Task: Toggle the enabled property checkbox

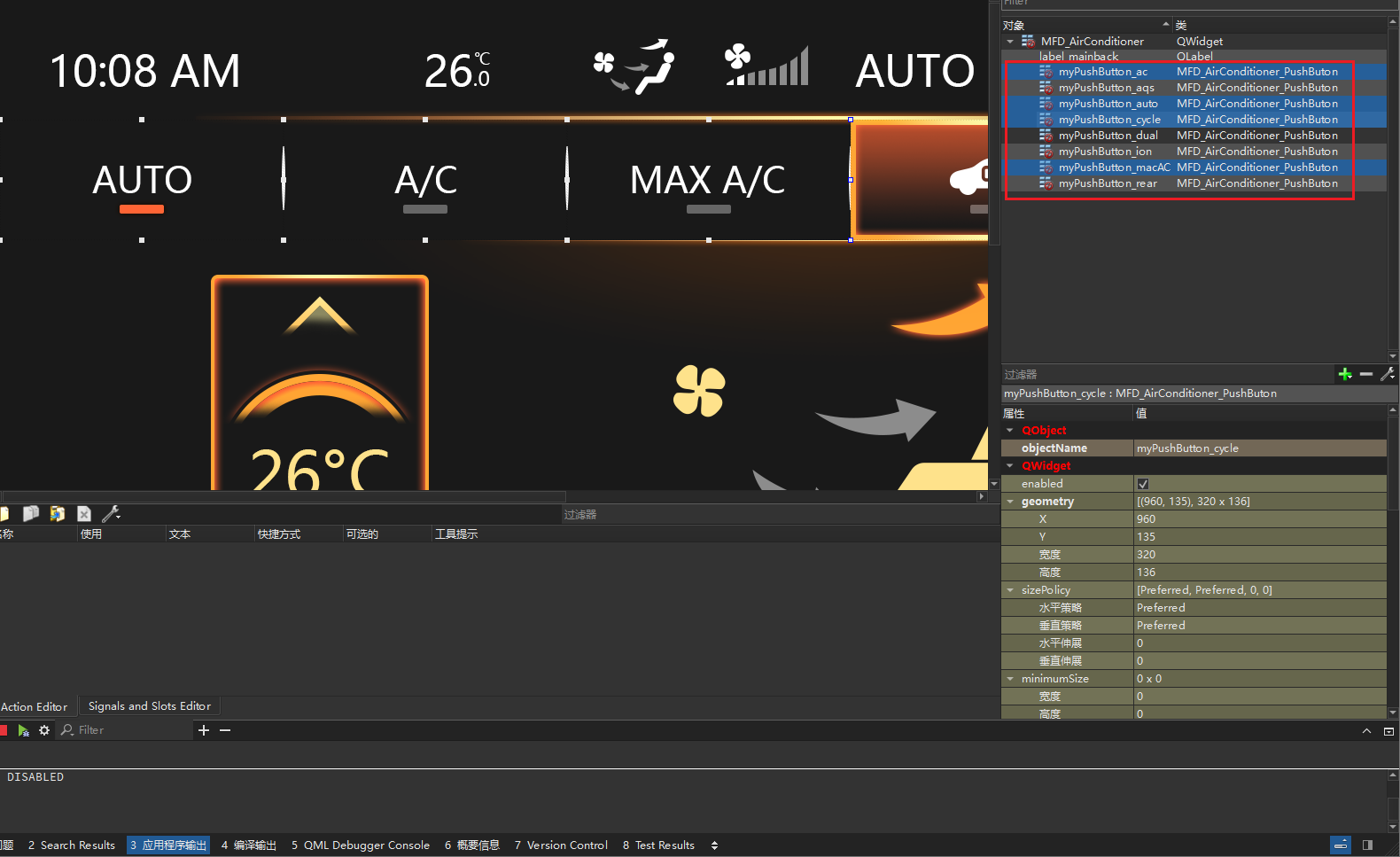Action: click(x=1143, y=484)
